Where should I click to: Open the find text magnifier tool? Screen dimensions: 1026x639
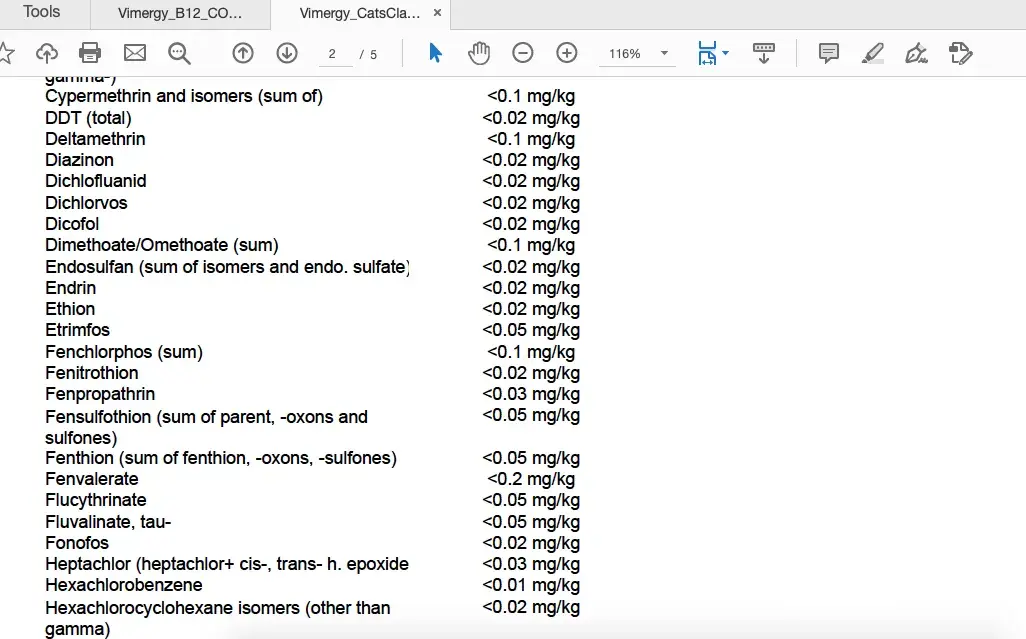179,53
